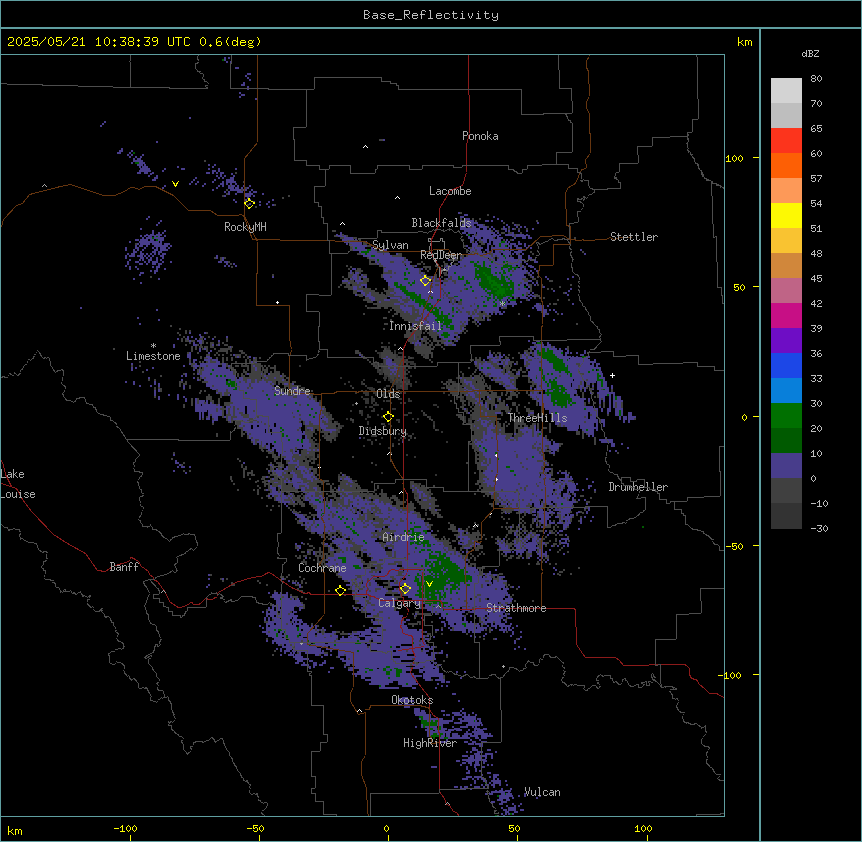Screen dimensions: 862x842
Task: Select the violet 39 dBZ legend swatch
Action: point(786,341)
